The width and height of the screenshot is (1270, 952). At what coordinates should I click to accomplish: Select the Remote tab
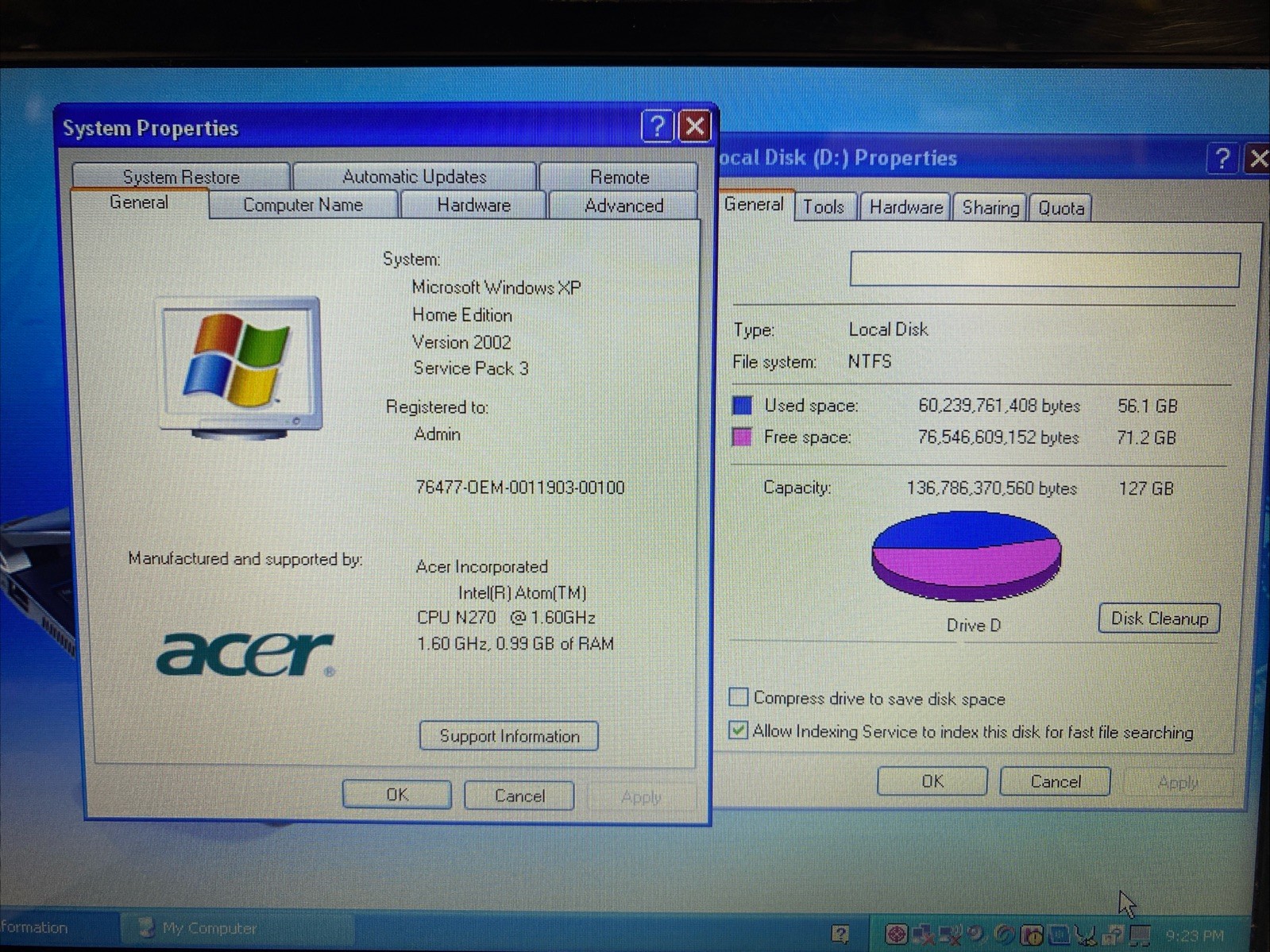click(620, 176)
